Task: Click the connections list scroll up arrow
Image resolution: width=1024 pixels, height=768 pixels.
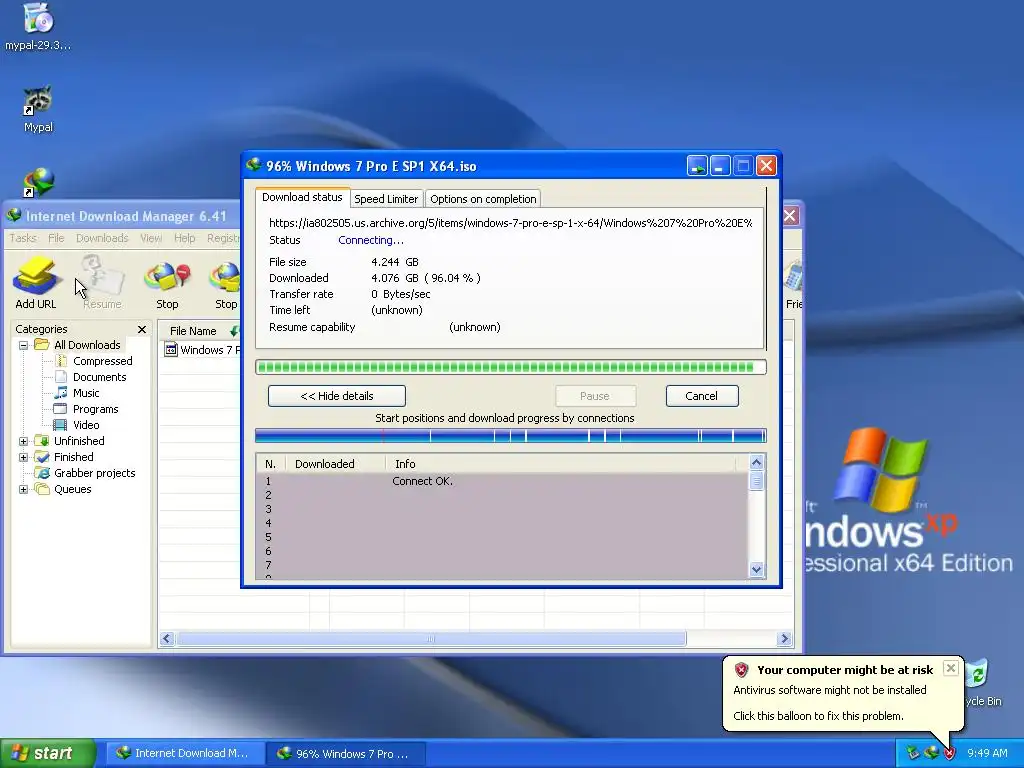Action: click(756, 462)
